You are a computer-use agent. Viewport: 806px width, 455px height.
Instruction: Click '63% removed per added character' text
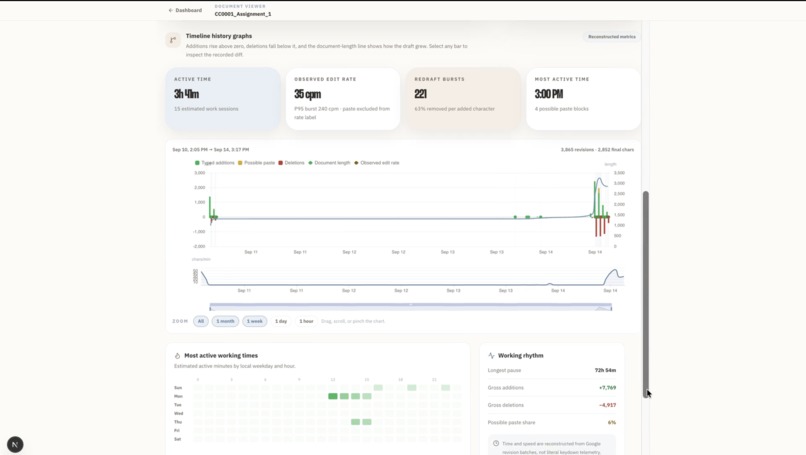[454, 109]
